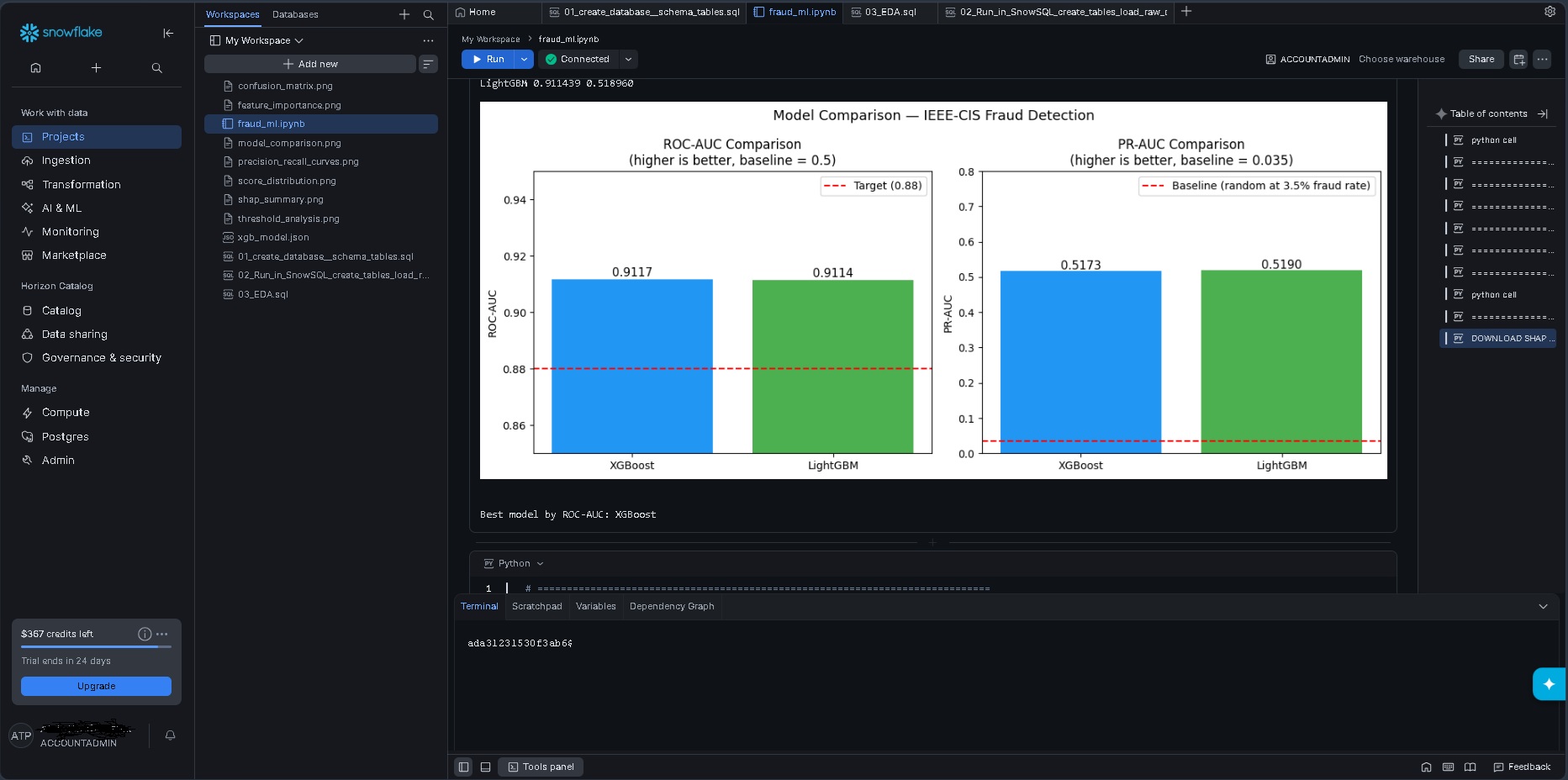Toggle the left sidebar panel icon
Screen dimensions: 1568x780
click(463, 767)
